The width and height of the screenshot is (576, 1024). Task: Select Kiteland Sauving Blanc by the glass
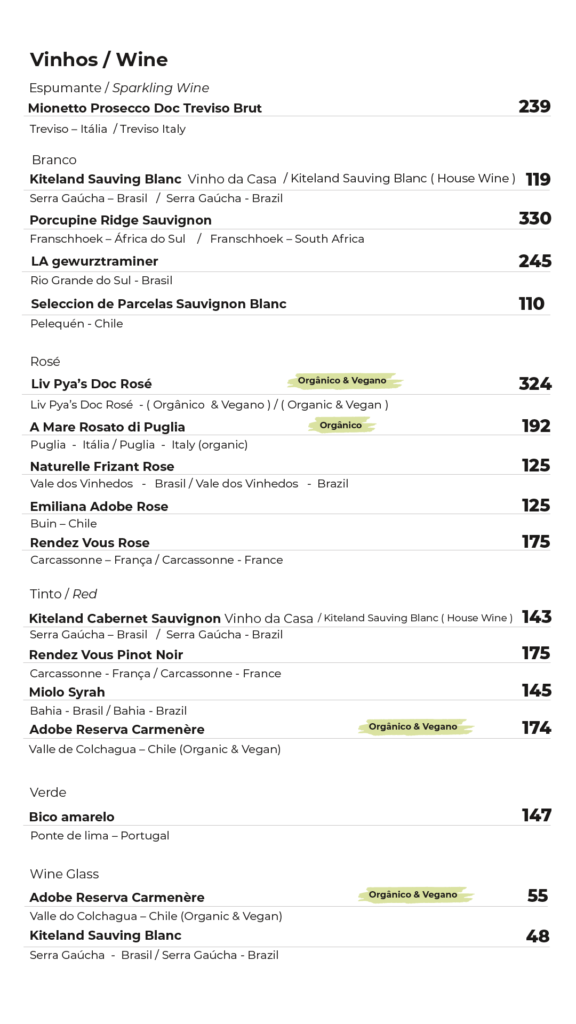tap(106, 935)
